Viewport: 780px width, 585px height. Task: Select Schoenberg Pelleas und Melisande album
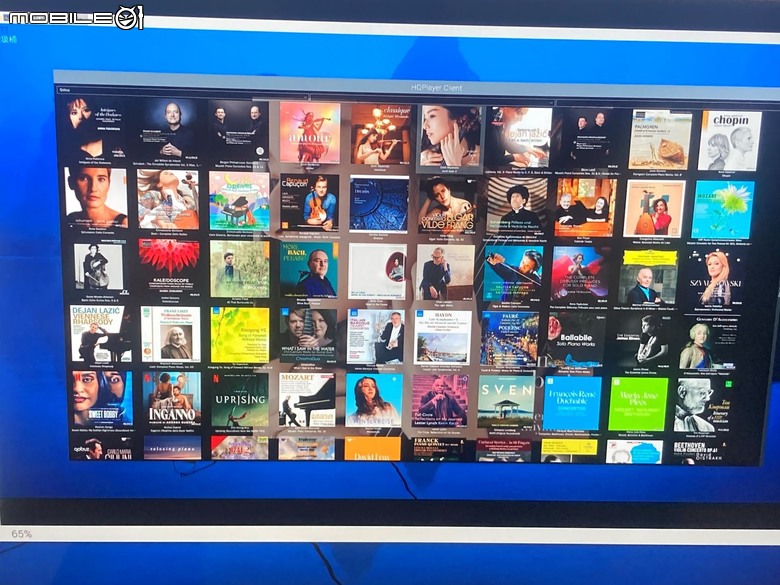[x=516, y=206]
